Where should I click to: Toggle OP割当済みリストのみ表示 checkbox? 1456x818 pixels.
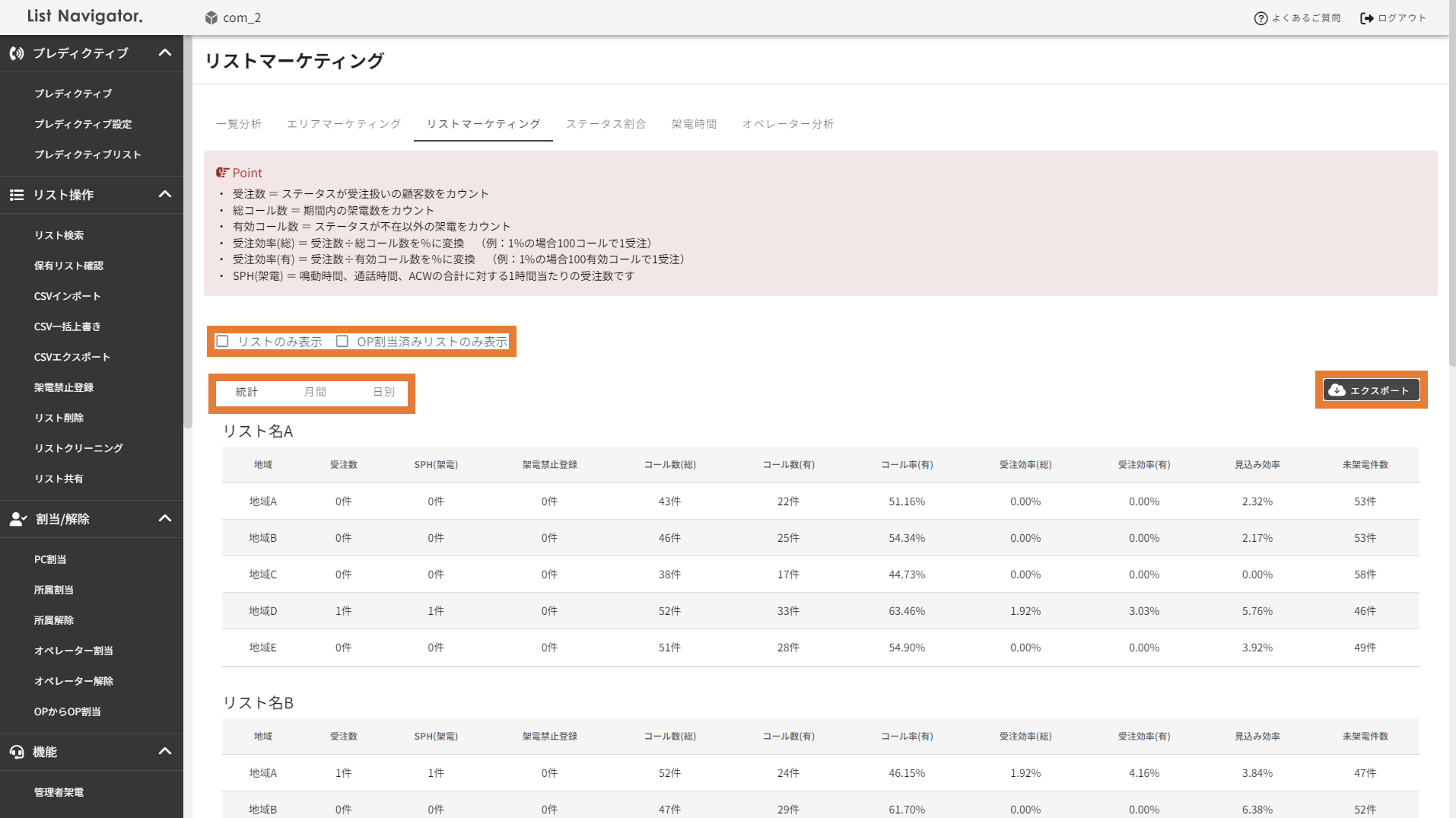tap(342, 342)
